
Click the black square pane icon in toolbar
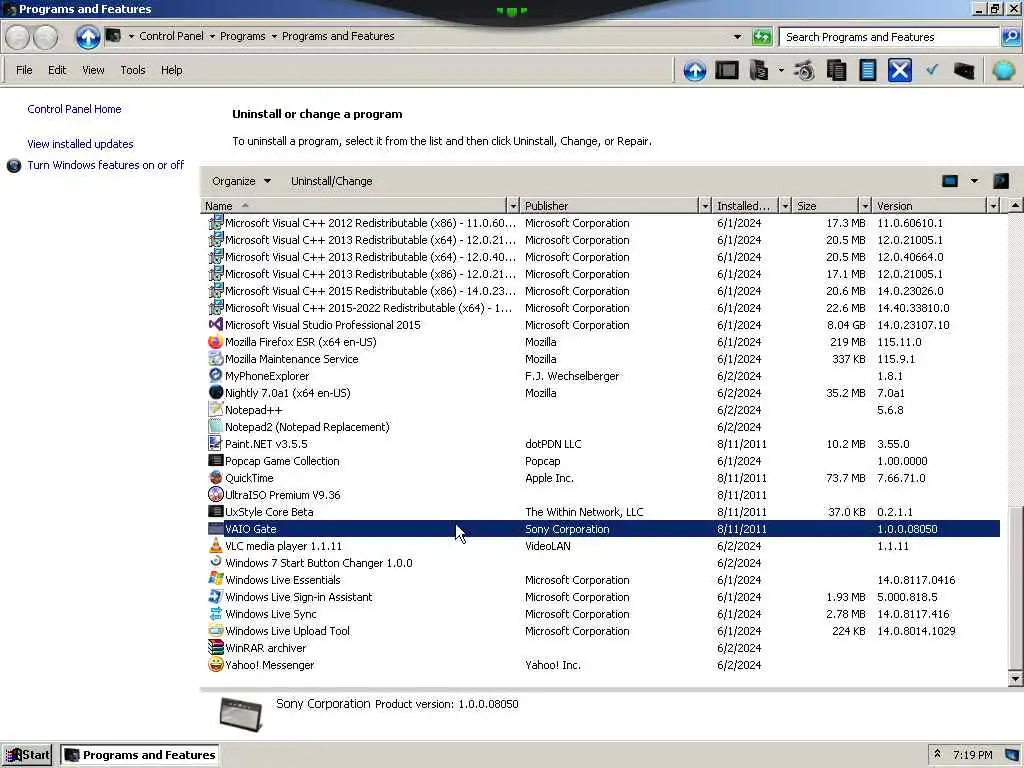click(726, 70)
